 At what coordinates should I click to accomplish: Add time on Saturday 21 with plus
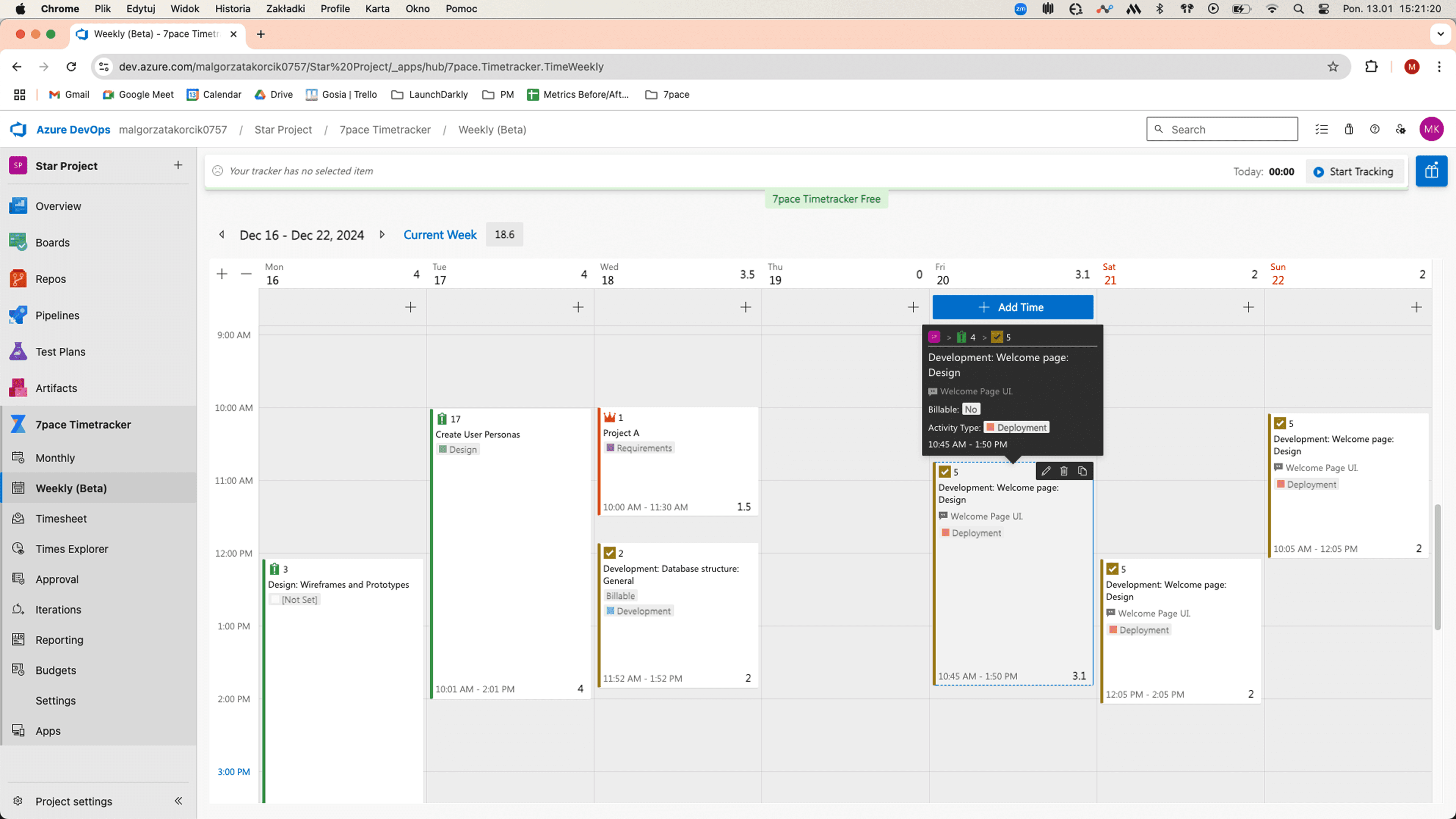[1249, 307]
